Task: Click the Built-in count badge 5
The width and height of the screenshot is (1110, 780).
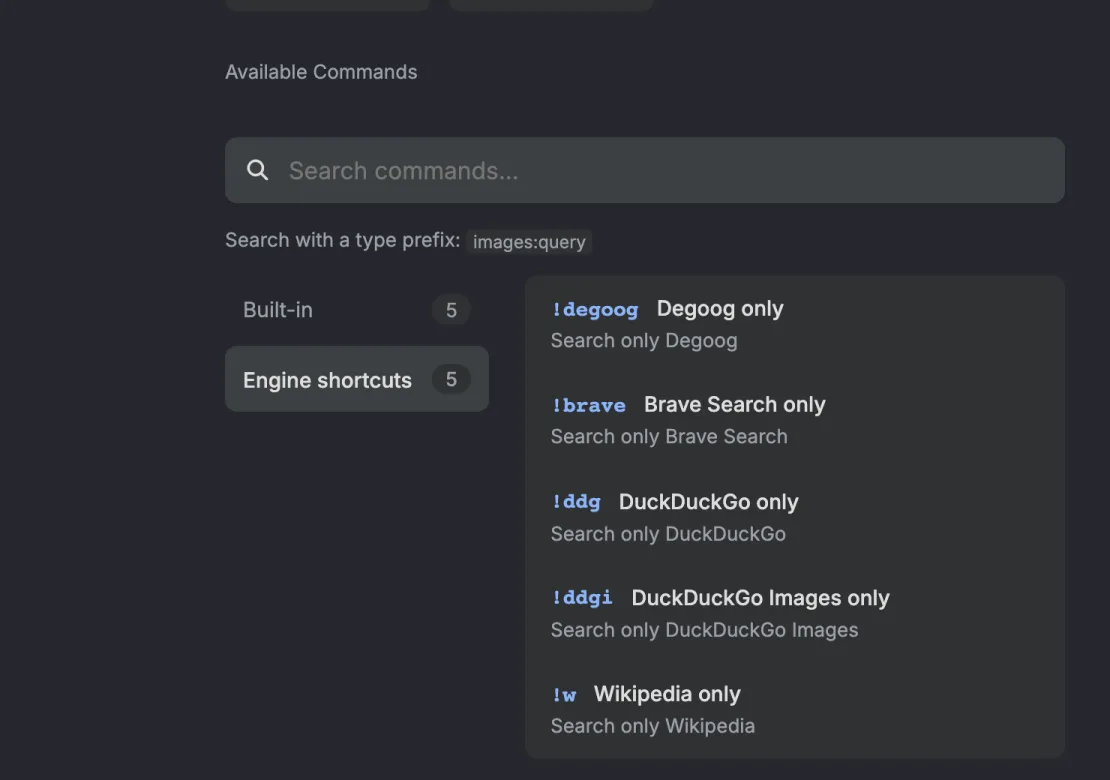Action: pyautogui.click(x=451, y=309)
